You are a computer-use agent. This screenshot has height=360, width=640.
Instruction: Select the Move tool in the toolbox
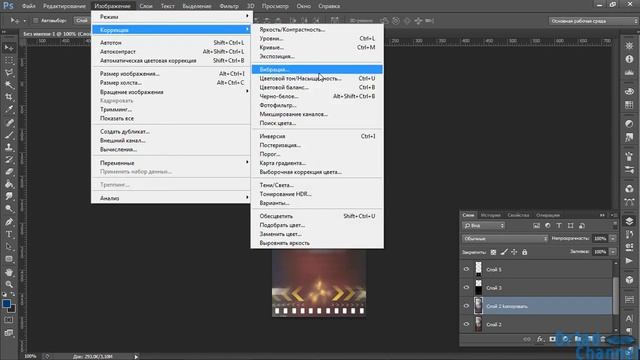point(9,48)
